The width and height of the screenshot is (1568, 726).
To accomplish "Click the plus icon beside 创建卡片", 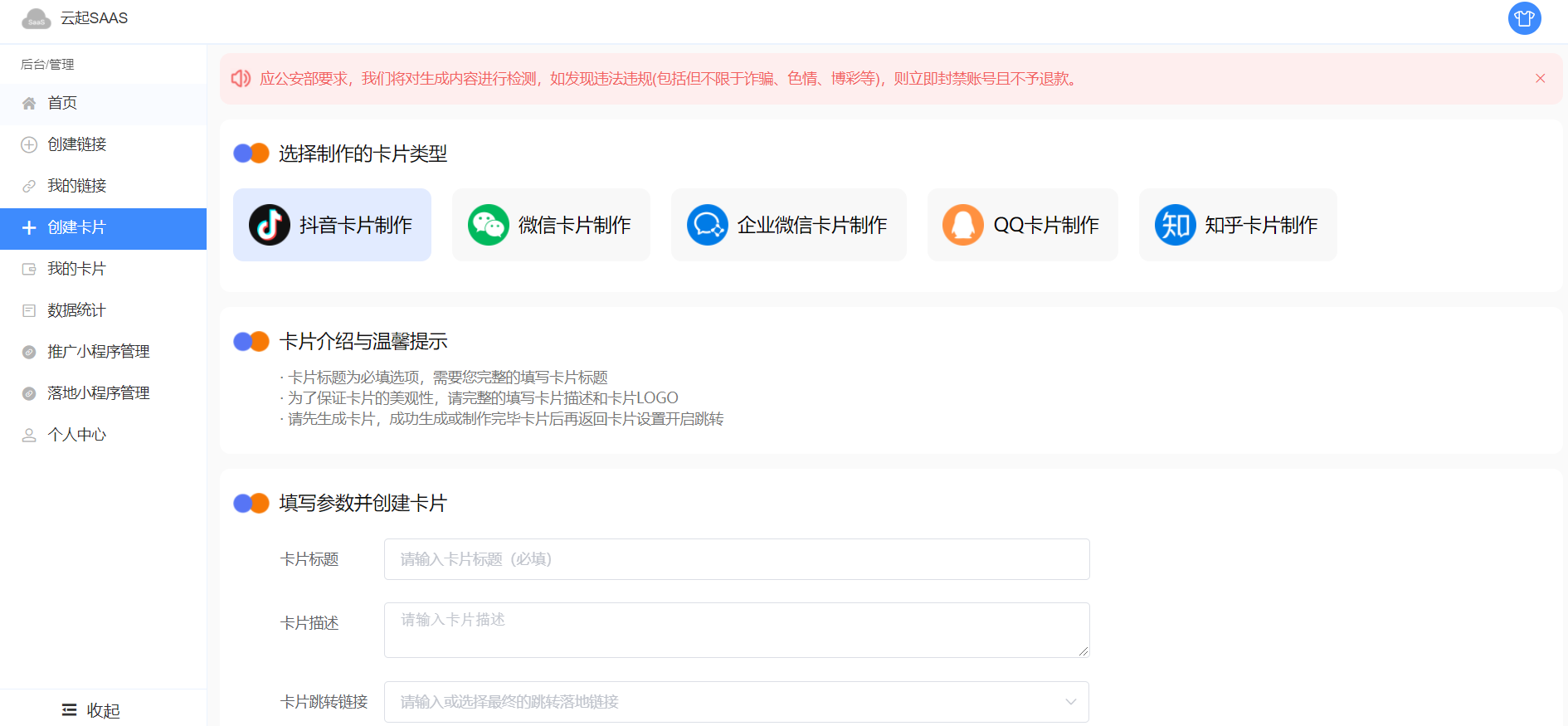I will [29, 227].
